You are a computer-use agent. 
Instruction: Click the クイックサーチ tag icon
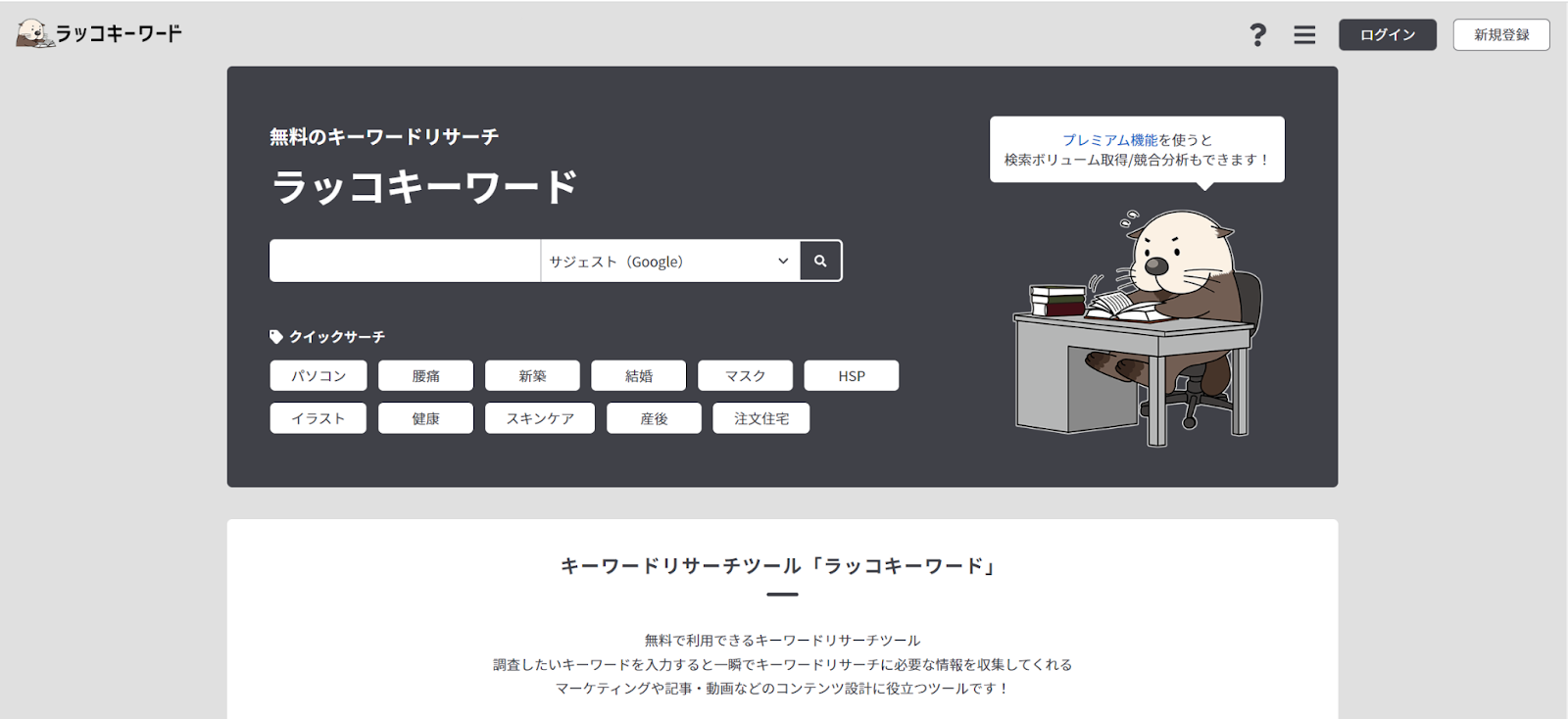[x=276, y=336]
